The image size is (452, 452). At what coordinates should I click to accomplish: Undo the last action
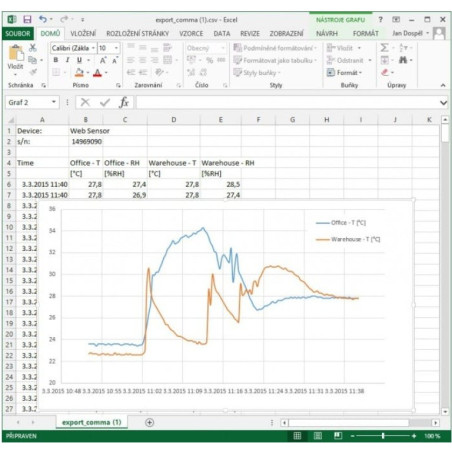[x=42, y=19]
